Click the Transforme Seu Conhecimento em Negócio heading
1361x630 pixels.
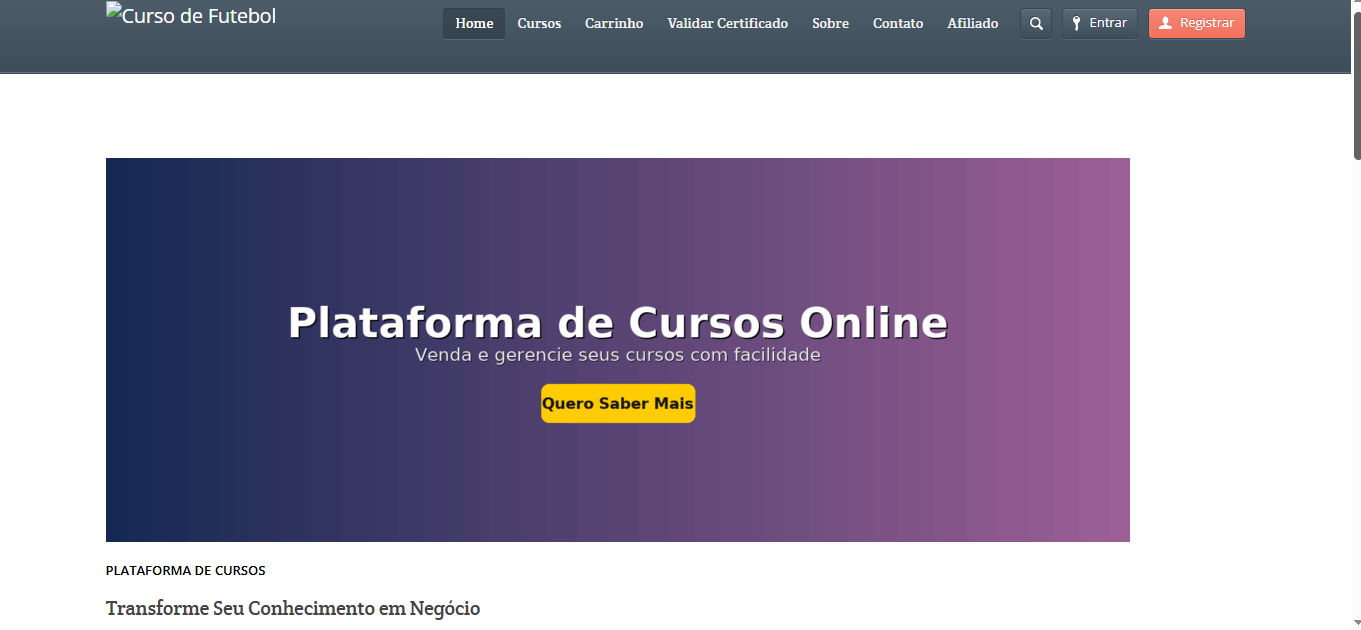293,608
